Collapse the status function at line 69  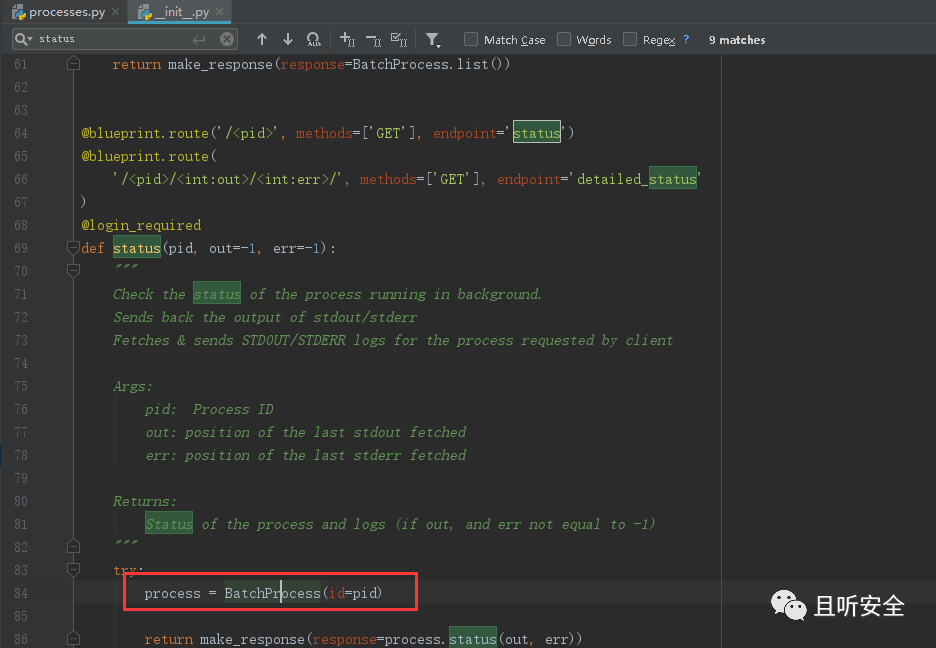click(73, 248)
